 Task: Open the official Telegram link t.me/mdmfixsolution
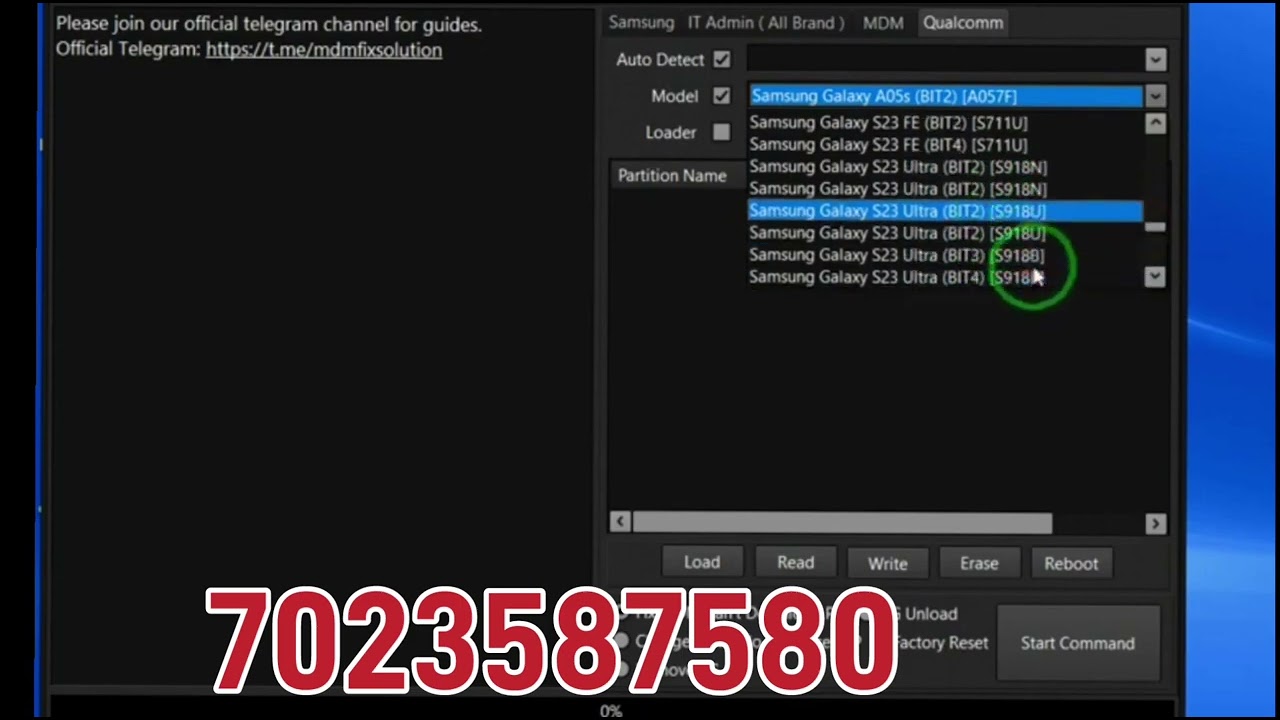click(324, 49)
